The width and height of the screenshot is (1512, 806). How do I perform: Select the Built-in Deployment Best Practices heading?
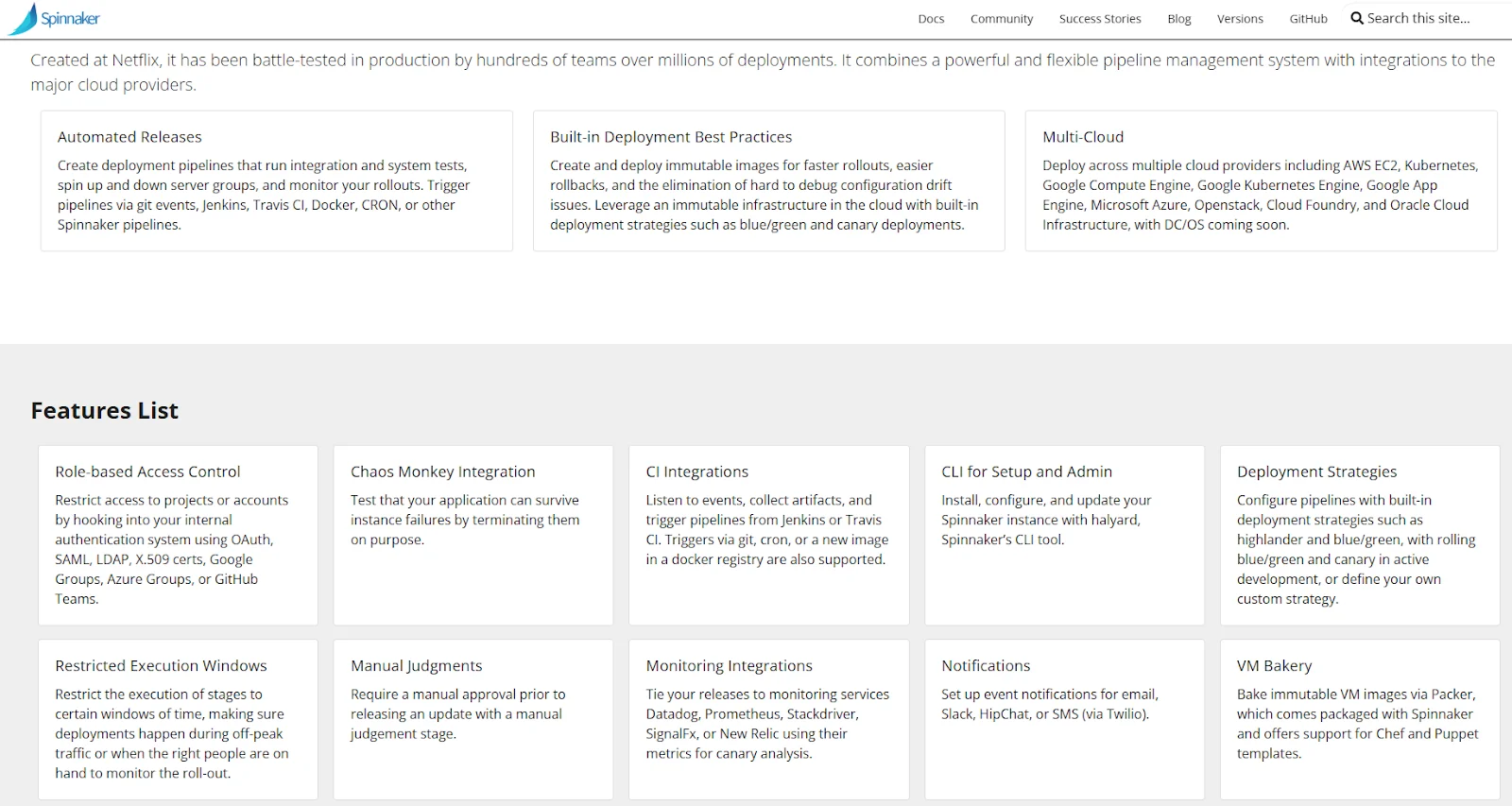671,137
